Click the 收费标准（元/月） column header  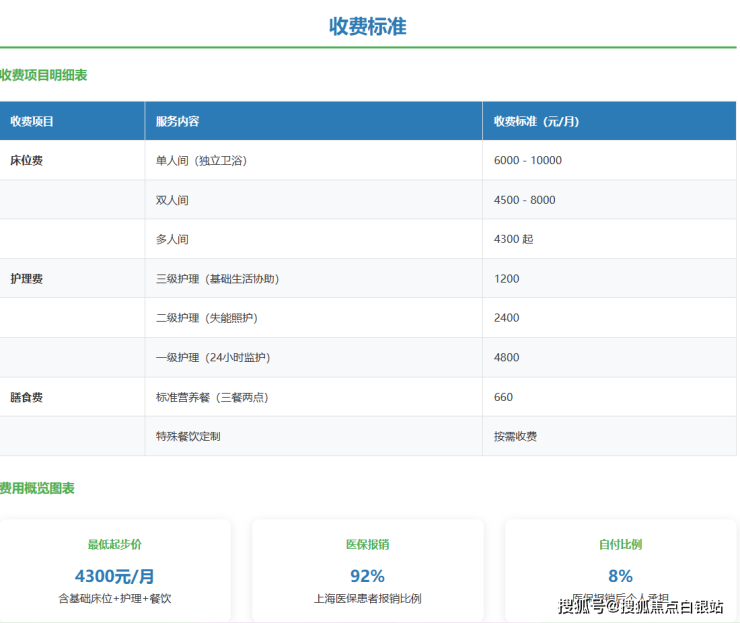click(x=536, y=121)
